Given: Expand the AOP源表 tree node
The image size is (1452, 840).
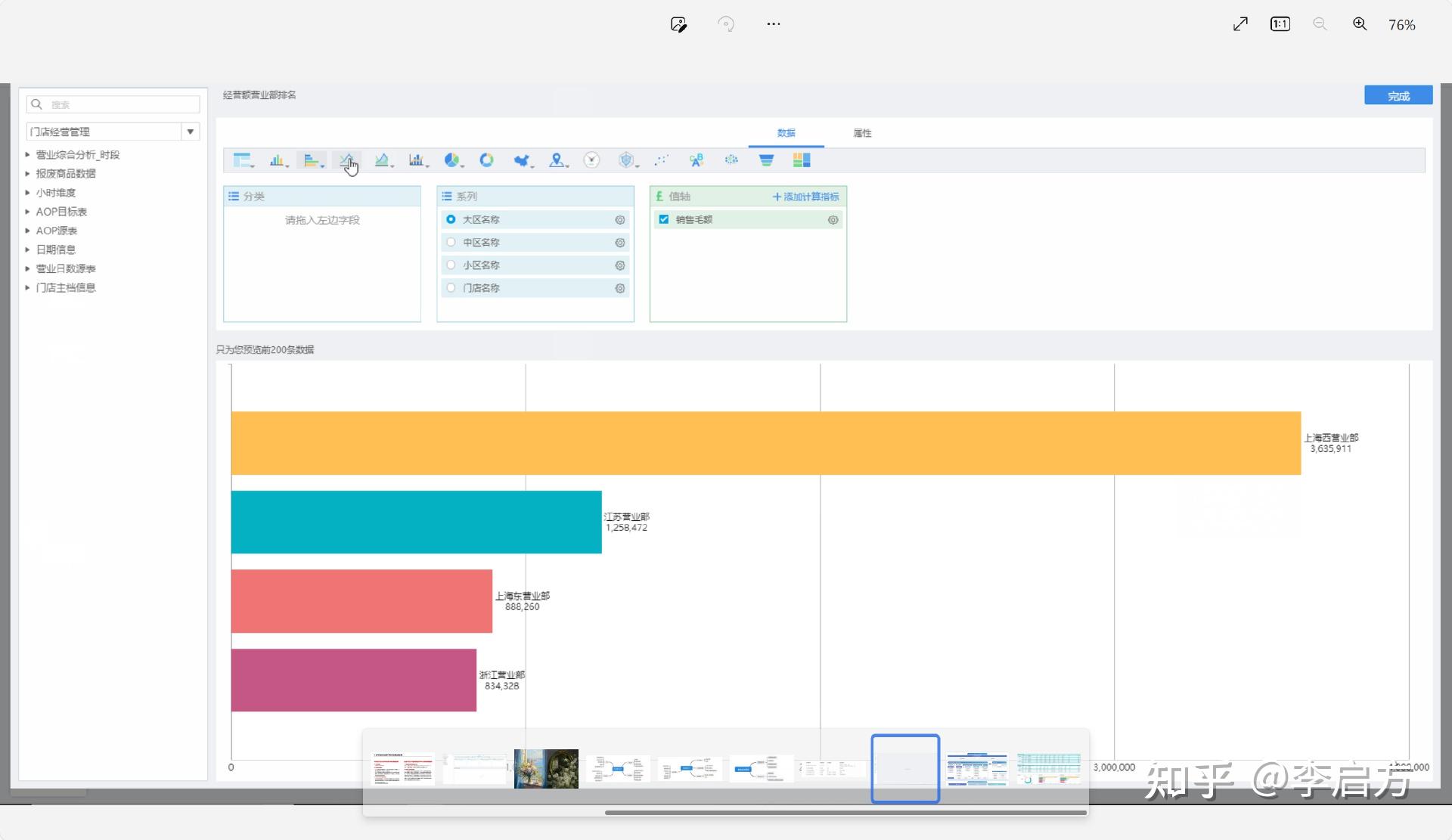Looking at the screenshot, I should coord(28,231).
